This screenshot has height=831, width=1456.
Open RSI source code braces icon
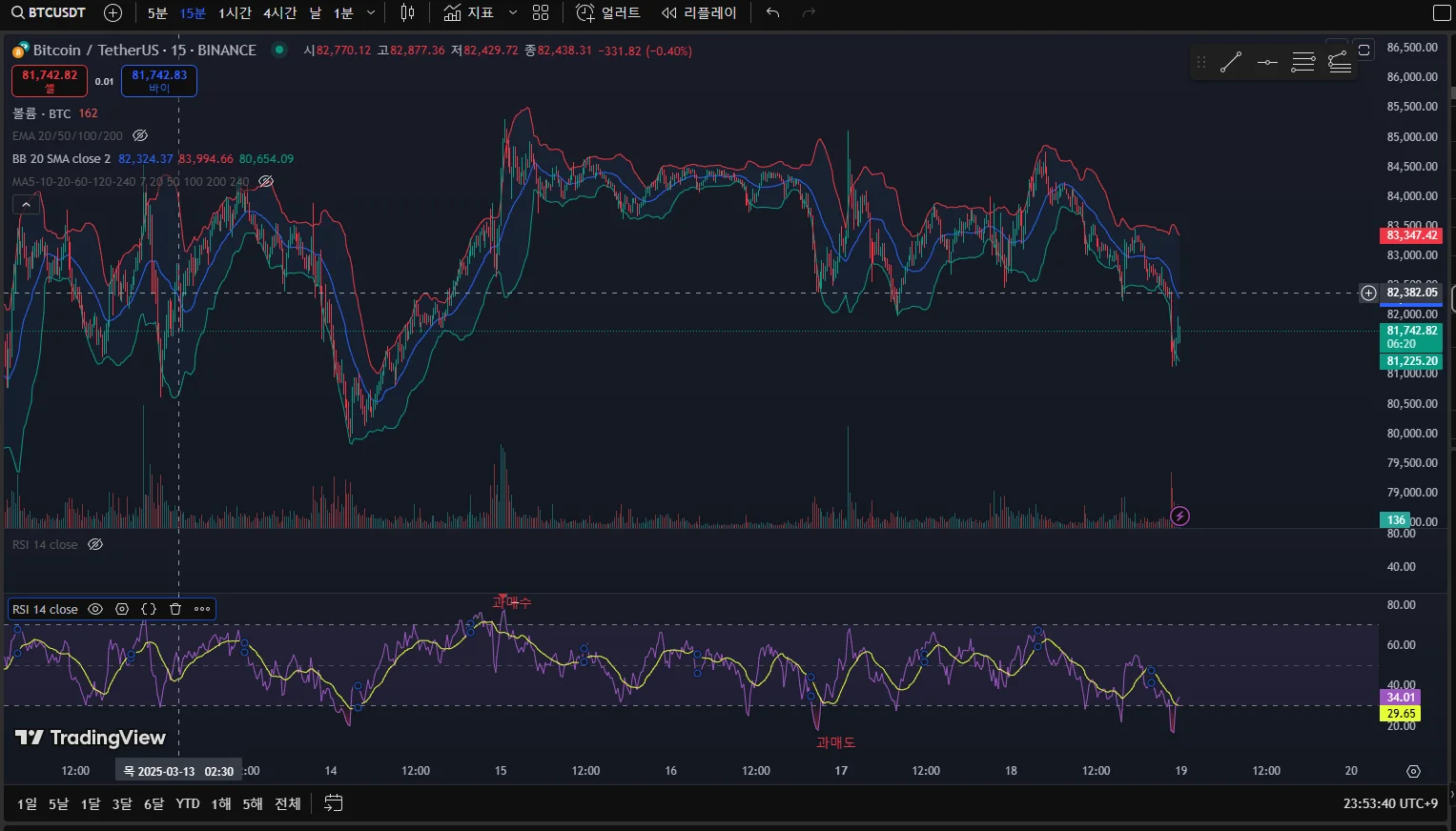tap(149, 609)
